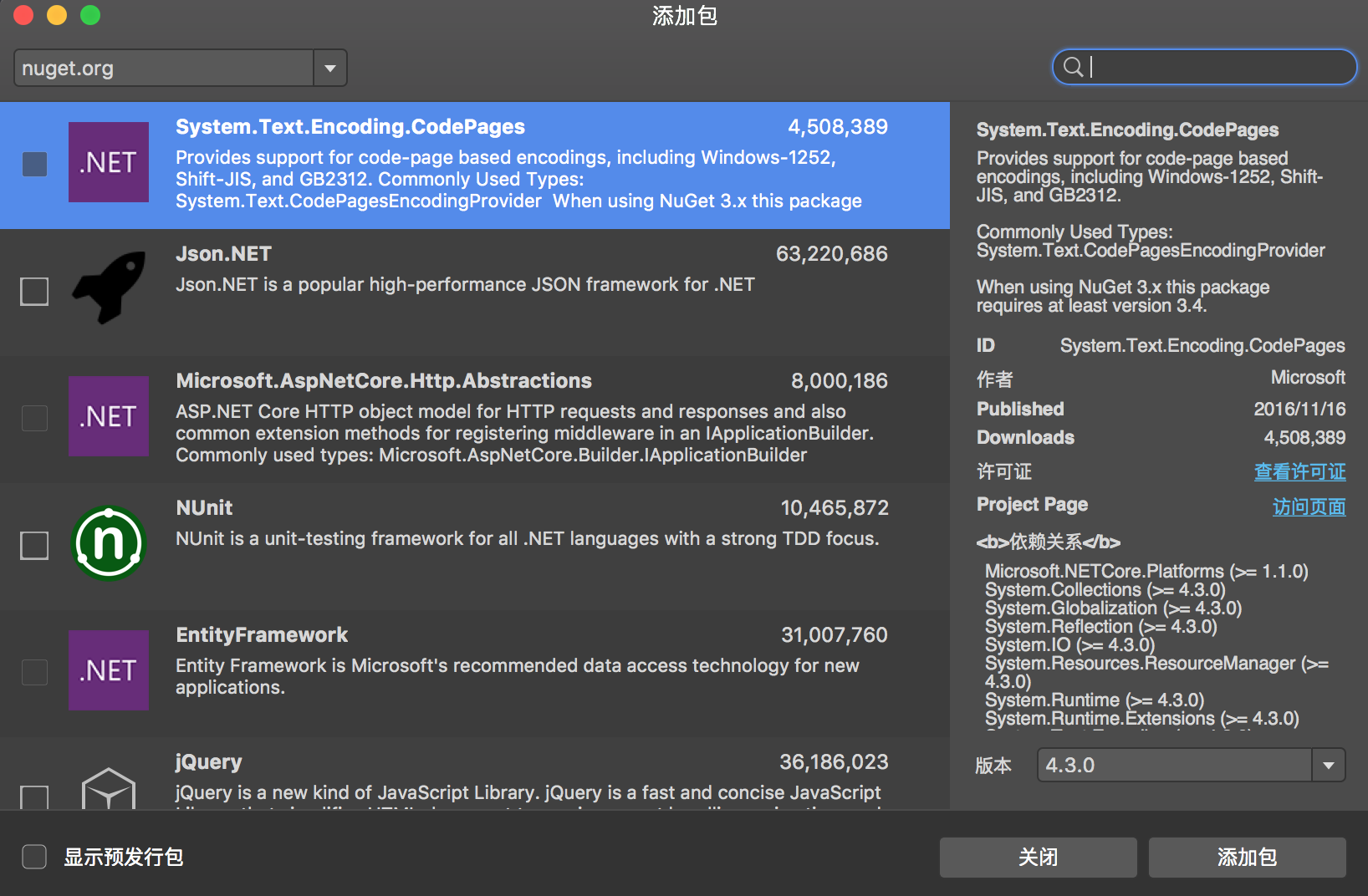Click download count 10,465,872

835,508
